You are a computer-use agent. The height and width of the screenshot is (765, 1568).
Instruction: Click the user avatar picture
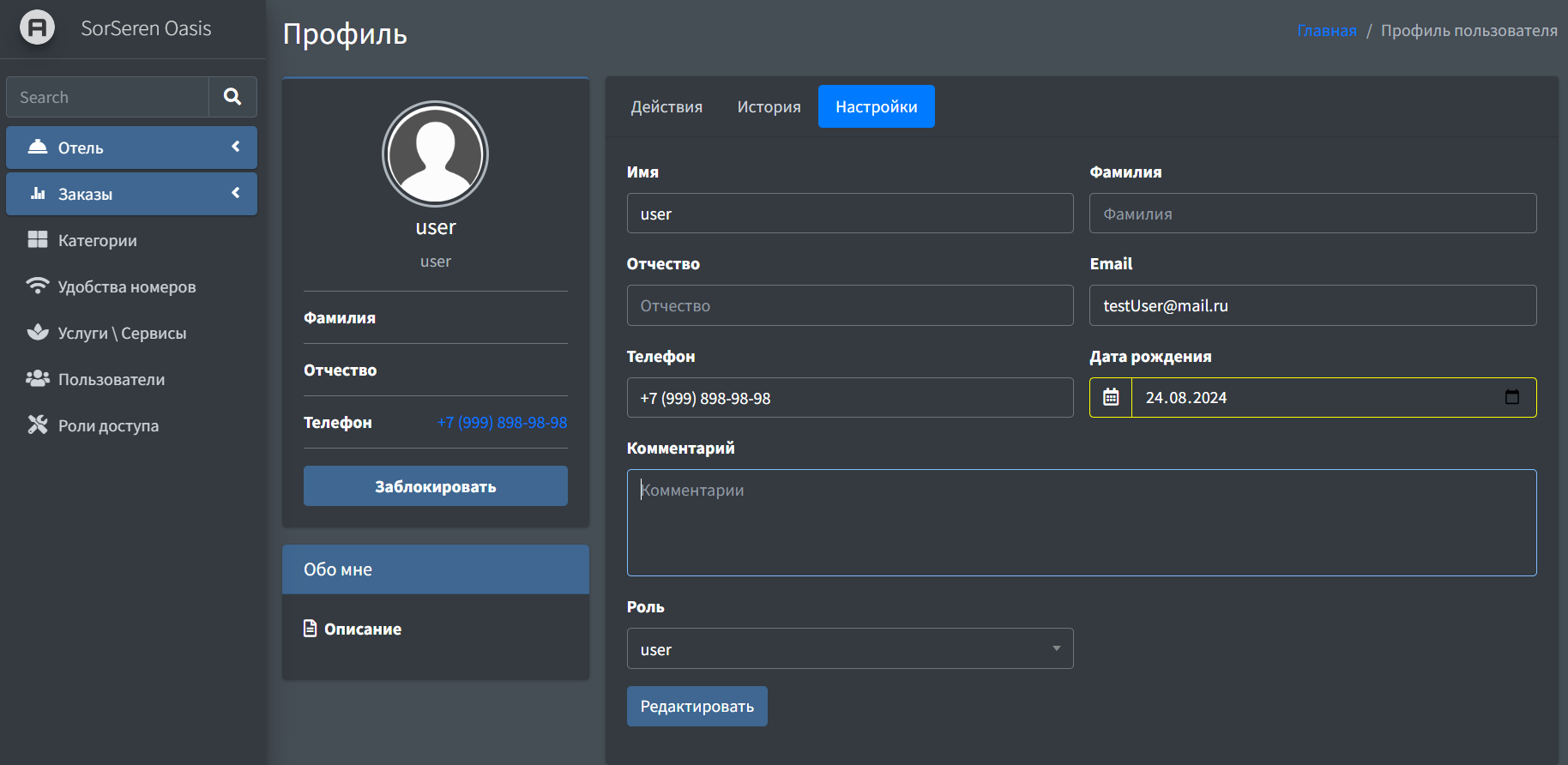coord(435,154)
